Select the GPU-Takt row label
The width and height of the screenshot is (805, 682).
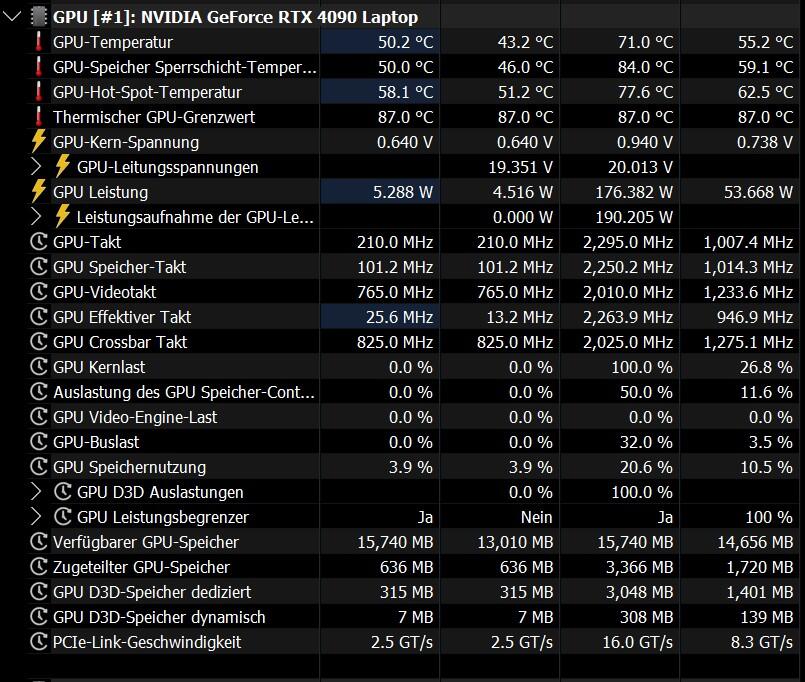[x=87, y=242]
